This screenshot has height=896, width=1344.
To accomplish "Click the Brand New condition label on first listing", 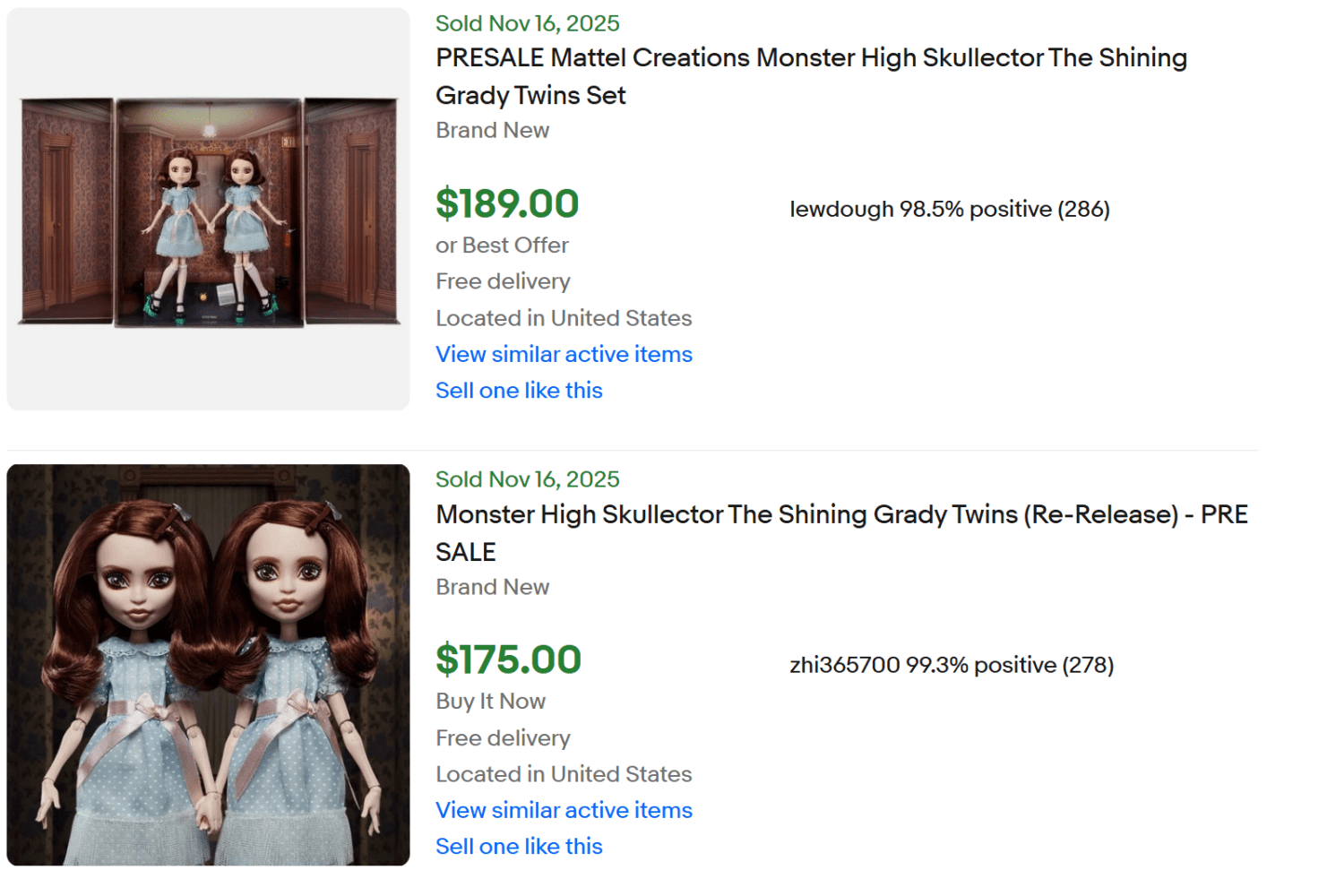I will point(492,130).
